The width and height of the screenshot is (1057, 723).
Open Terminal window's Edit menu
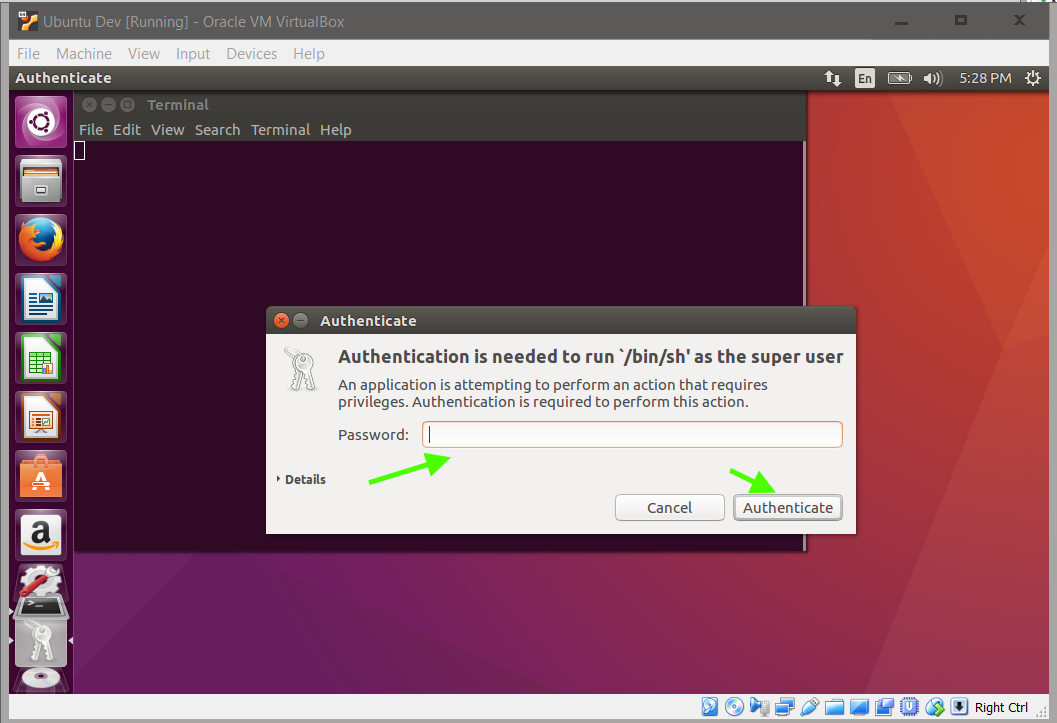click(127, 130)
